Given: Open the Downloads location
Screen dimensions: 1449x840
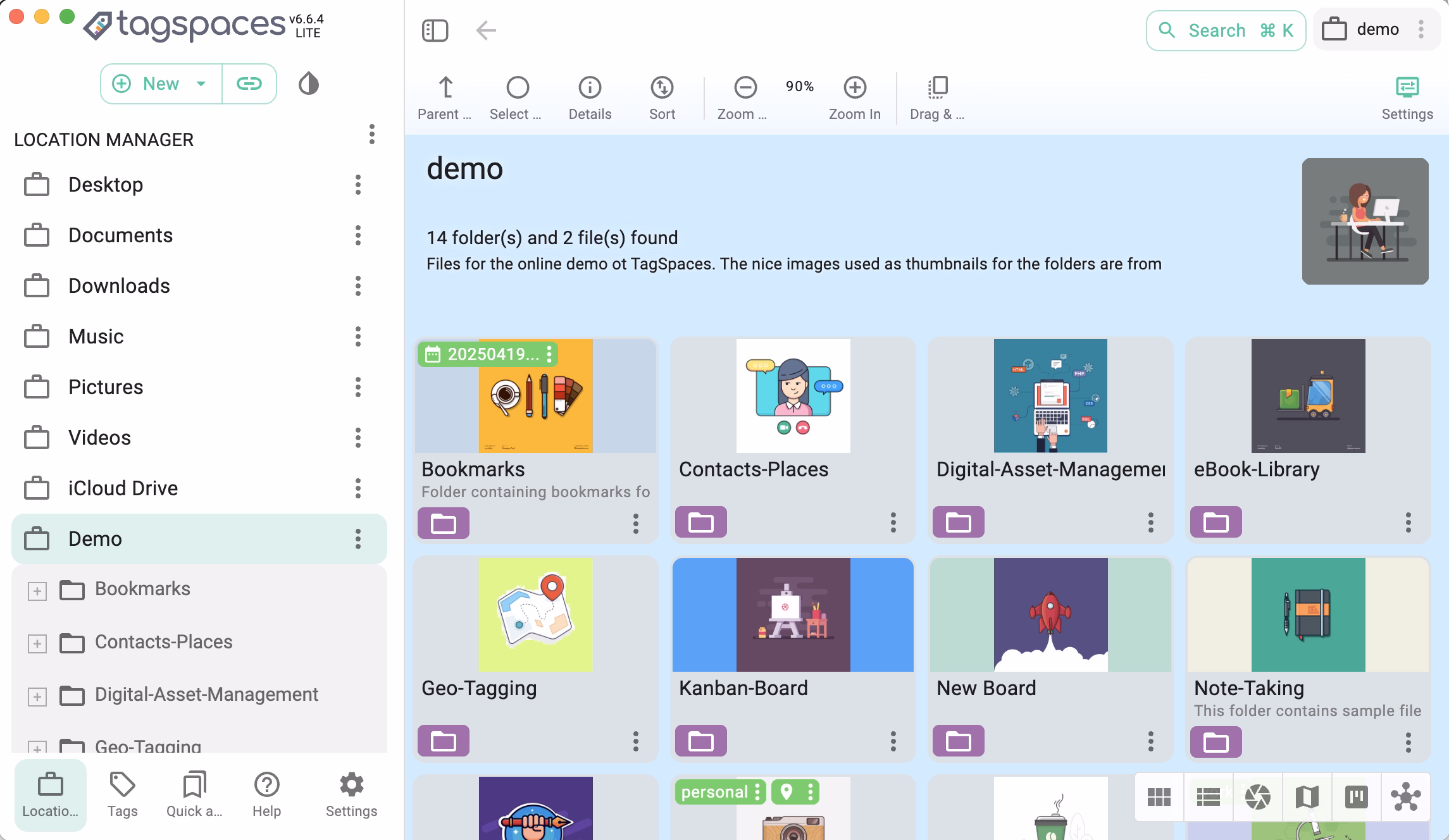Looking at the screenshot, I should pos(119,286).
